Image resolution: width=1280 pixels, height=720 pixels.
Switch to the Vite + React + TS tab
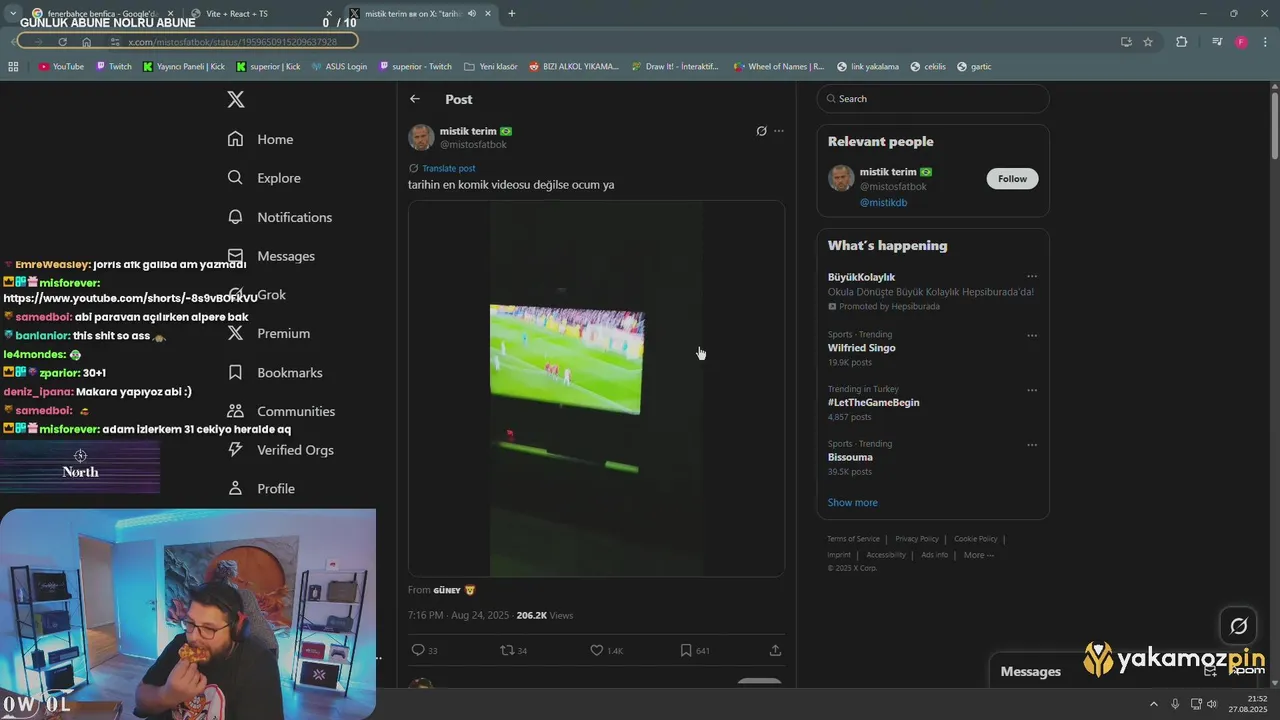260,14
